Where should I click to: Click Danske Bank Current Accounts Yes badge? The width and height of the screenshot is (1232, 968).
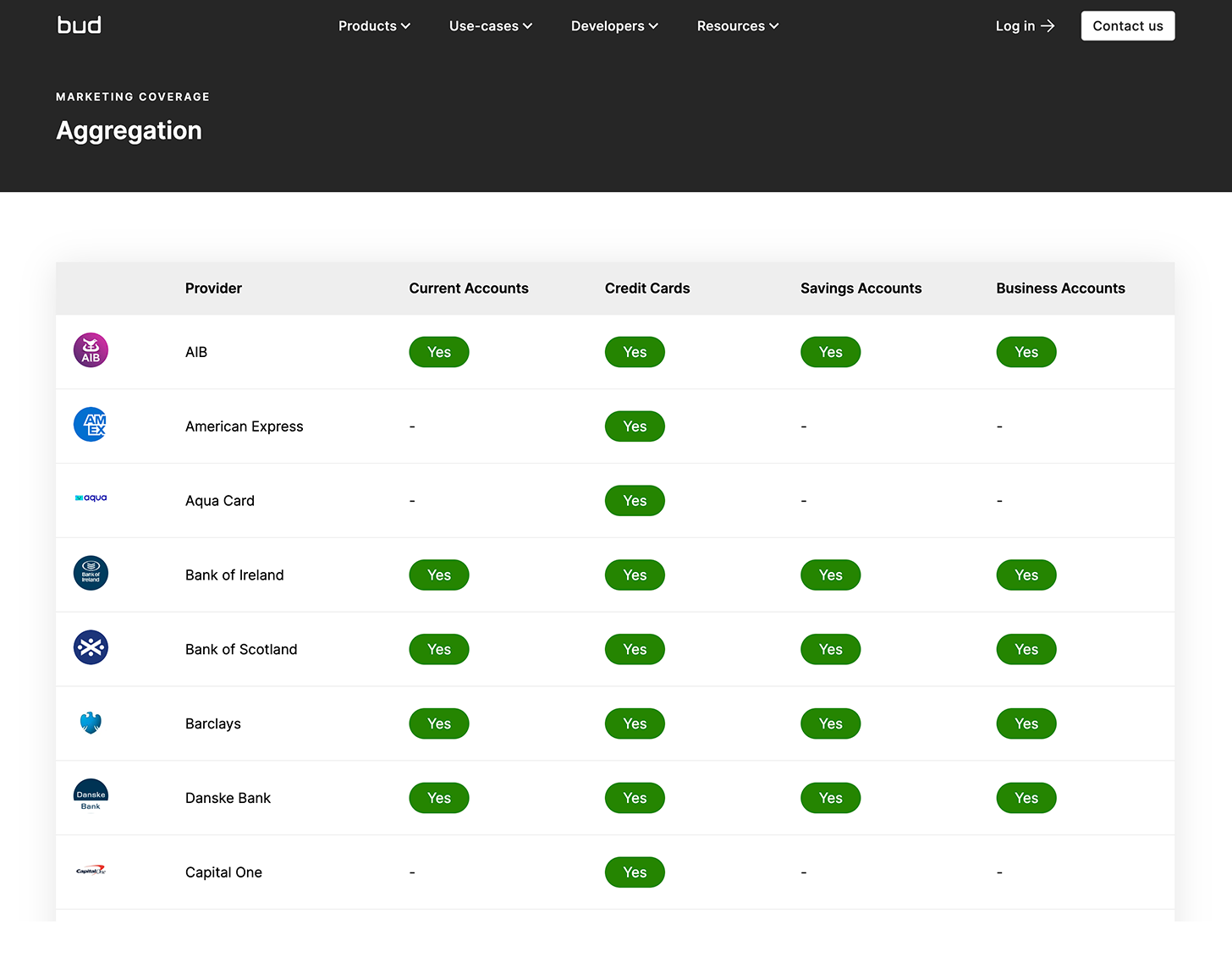(439, 799)
